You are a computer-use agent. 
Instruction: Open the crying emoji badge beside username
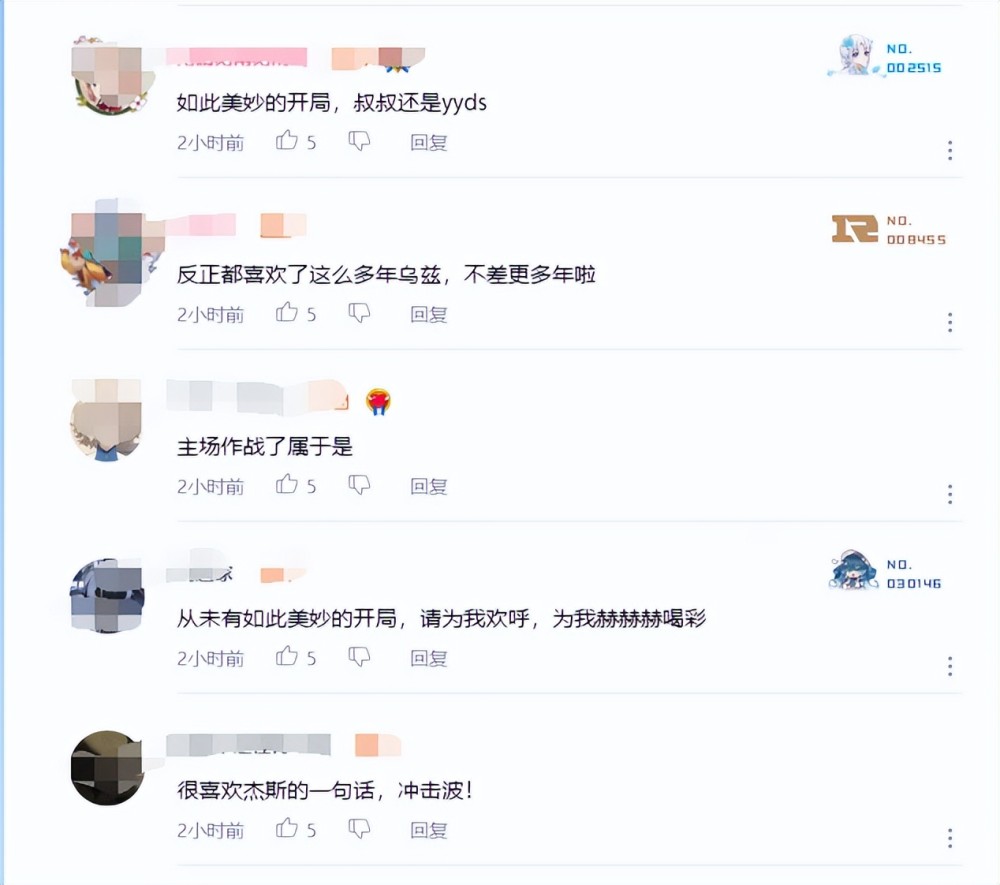coord(378,402)
